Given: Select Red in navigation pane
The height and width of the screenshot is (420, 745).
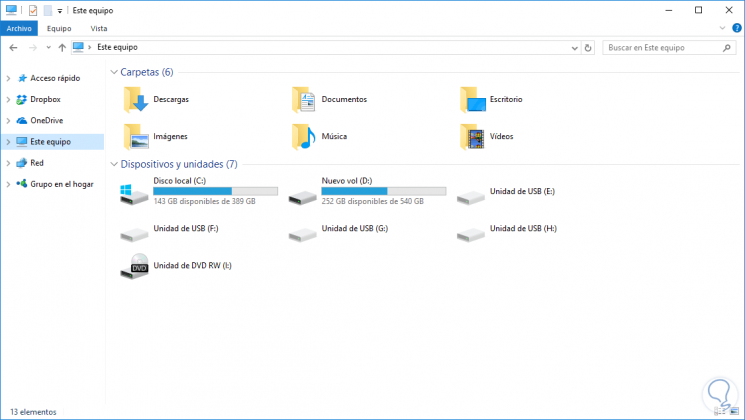Looking at the screenshot, I should pyautogui.click(x=37, y=163).
